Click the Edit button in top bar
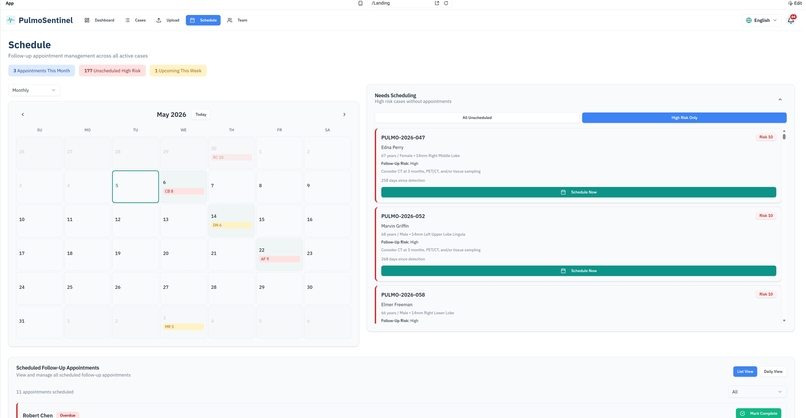The height and width of the screenshot is (418, 806). [795, 3]
